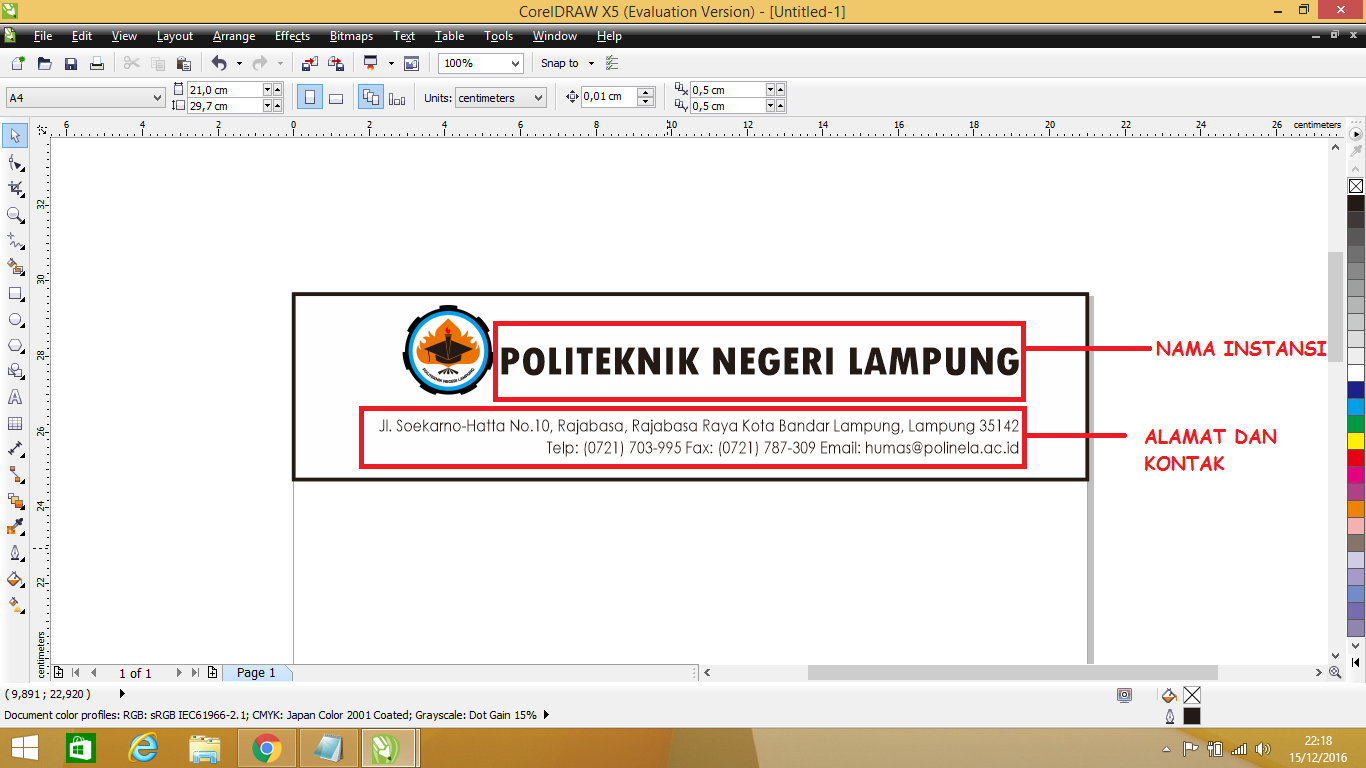
Task: Select the Freehand tool
Action: (x=15, y=240)
